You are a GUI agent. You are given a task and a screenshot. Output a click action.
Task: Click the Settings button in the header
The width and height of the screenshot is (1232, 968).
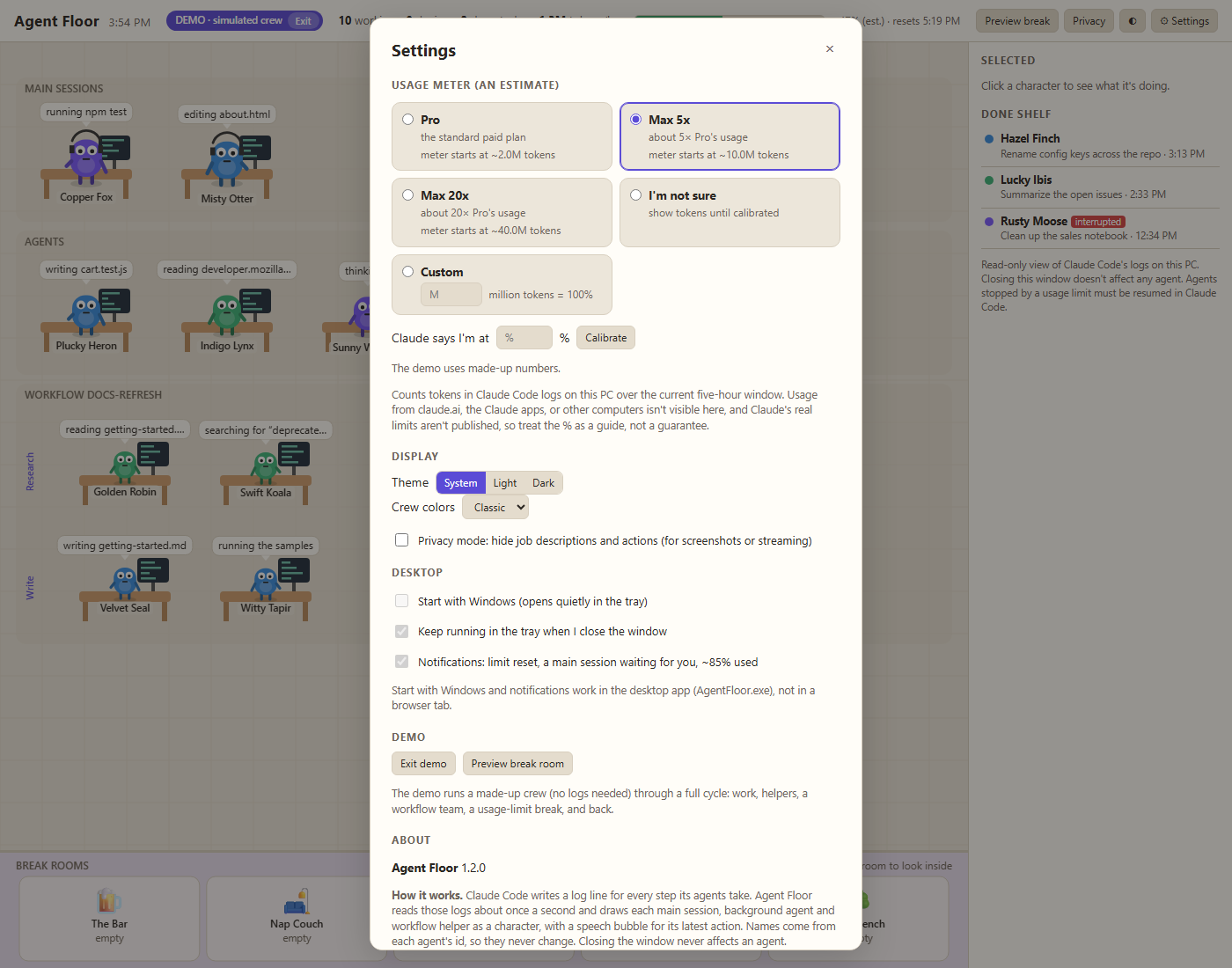click(x=1184, y=21)
